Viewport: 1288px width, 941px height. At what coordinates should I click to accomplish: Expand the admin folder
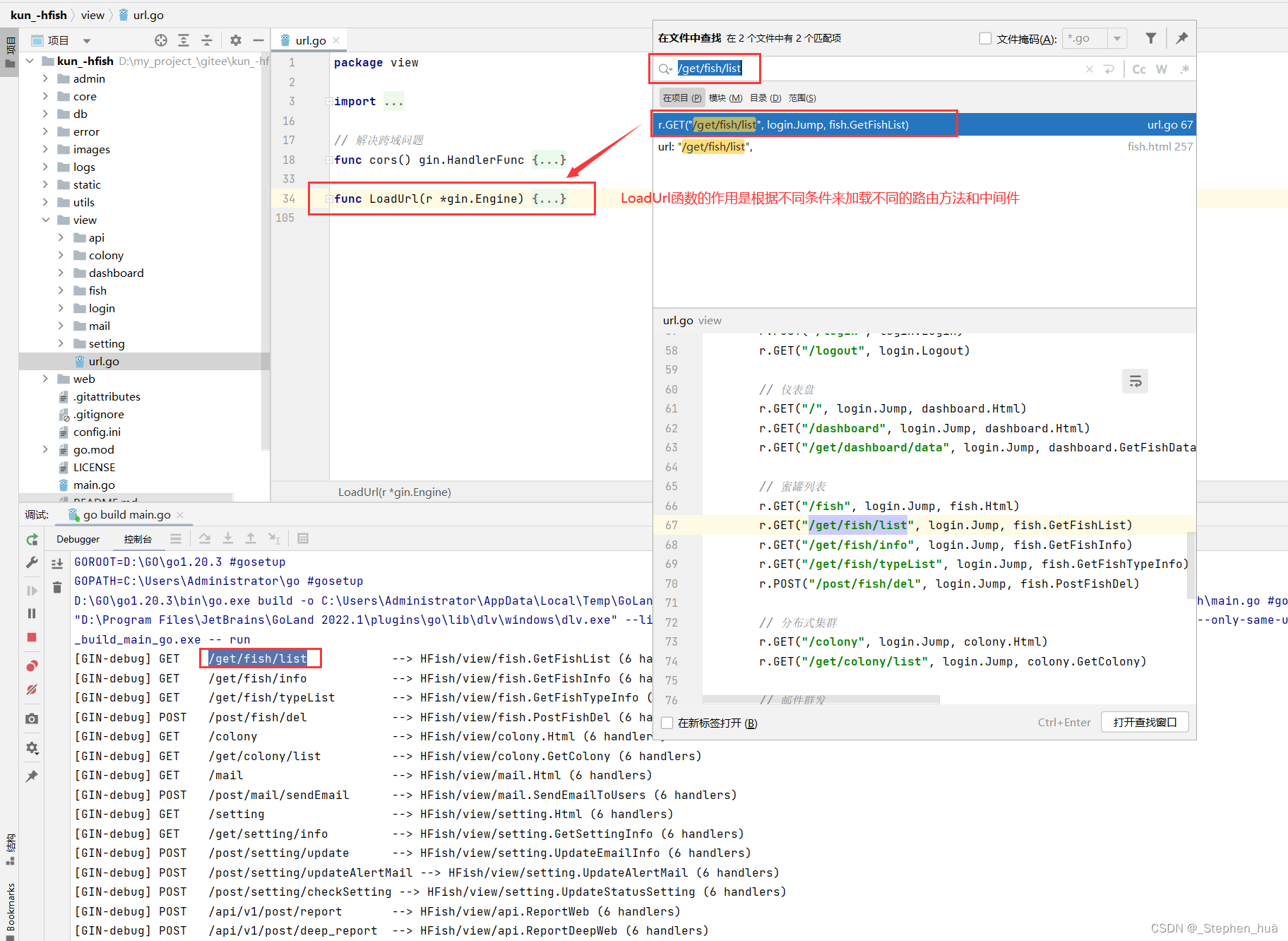(45, 78)
